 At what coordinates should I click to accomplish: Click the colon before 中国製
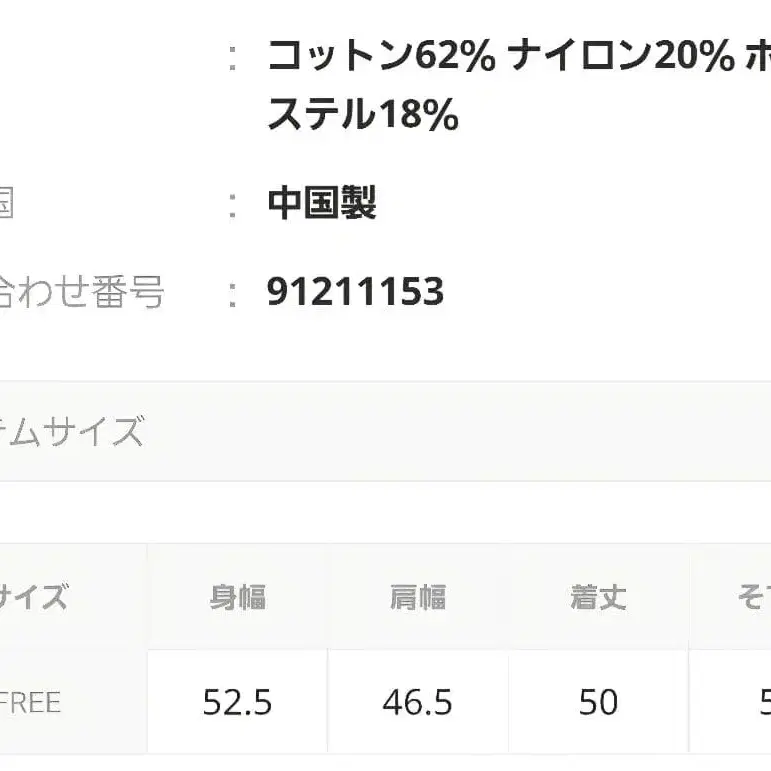232,204
